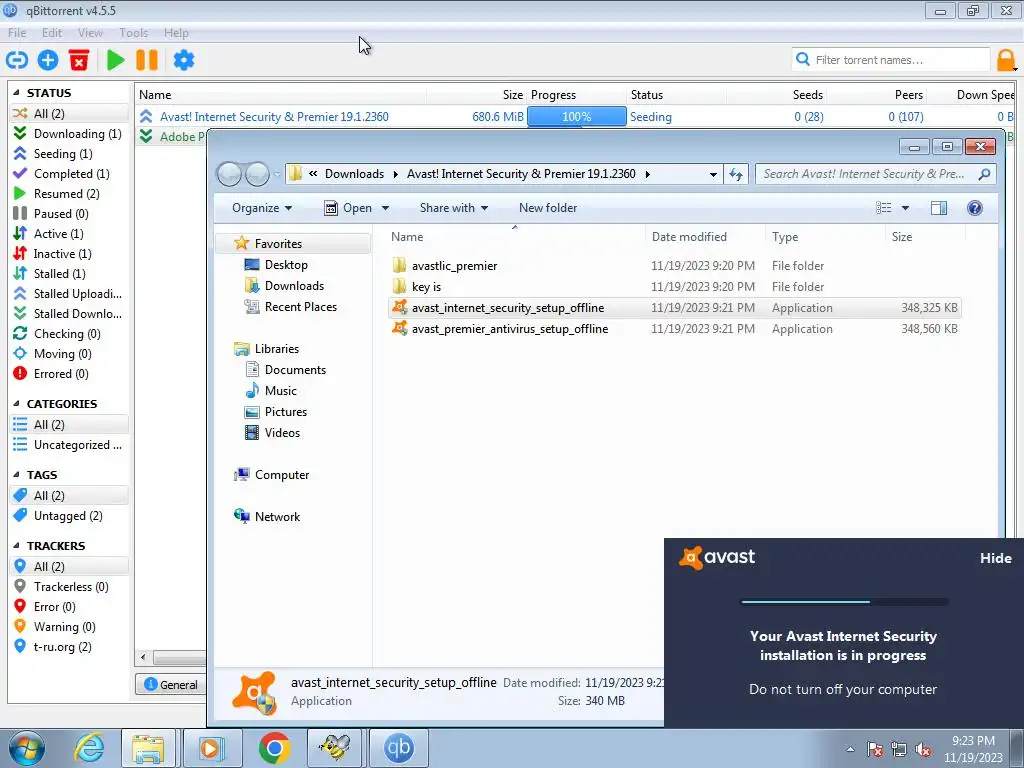
Task: Select Downloading (1) status filter
Action: click(x=69, y=133)
